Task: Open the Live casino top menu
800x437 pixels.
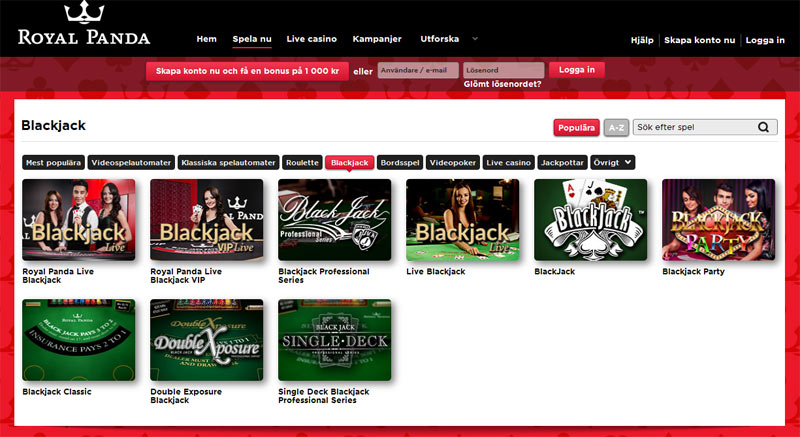Action: 312,39
